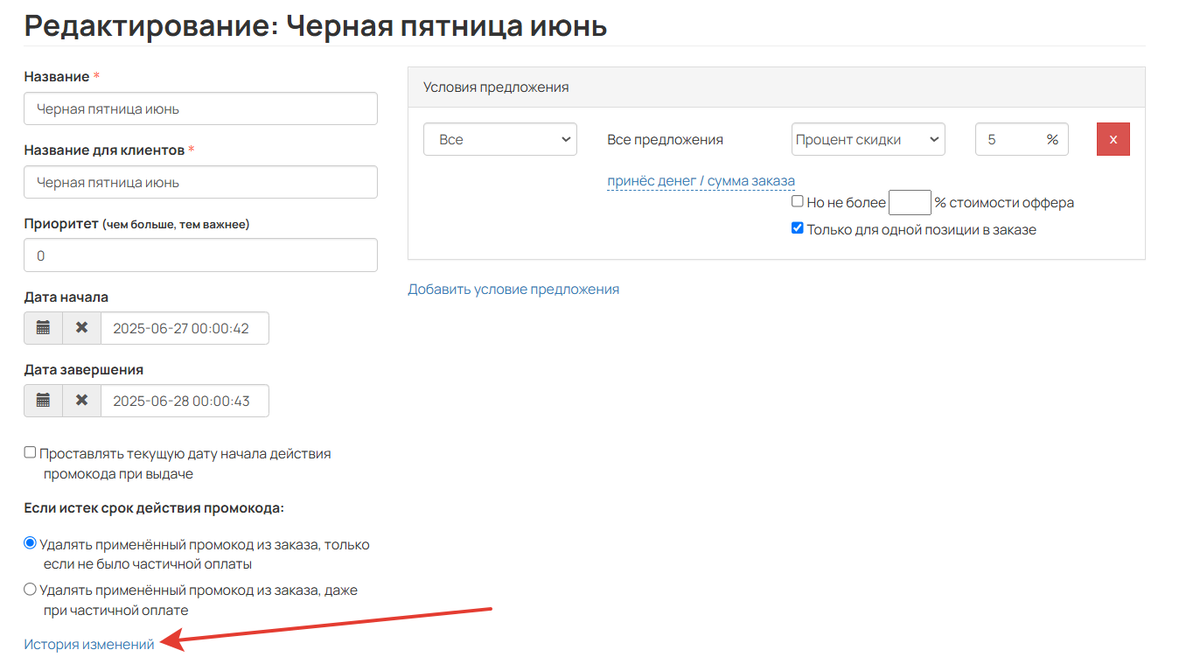Clear the Дата начала value with the X icon
Screen dimensions: 1200x664
82,328
